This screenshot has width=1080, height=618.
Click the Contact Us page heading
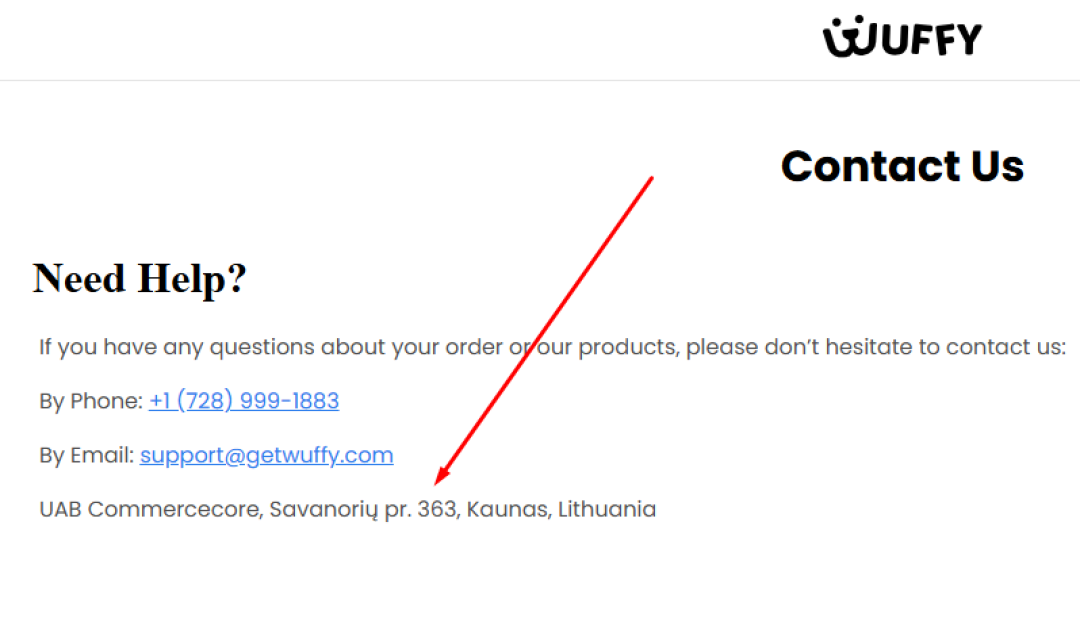902,166
